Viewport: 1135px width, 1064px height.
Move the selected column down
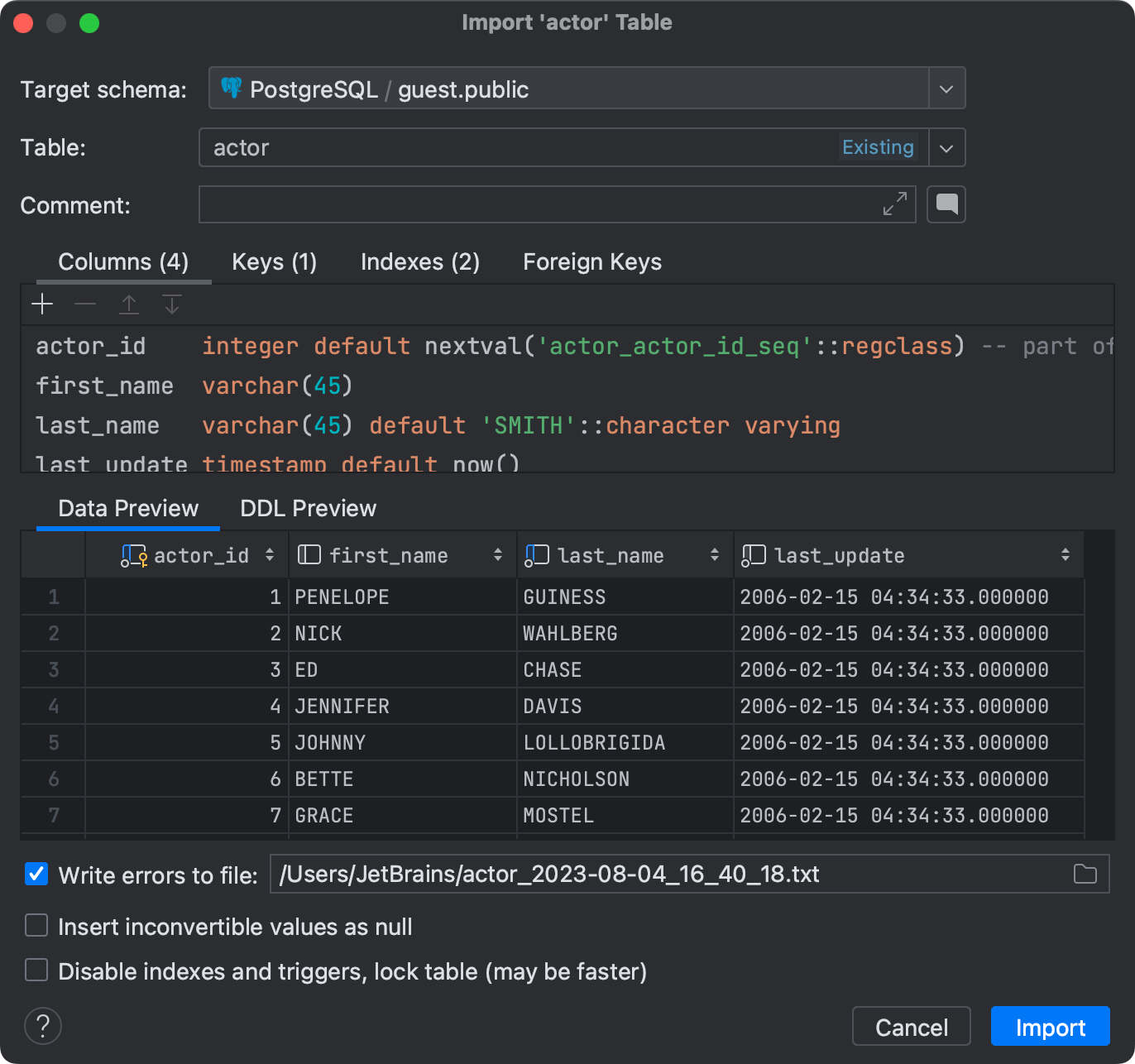(x=172, y=304)
